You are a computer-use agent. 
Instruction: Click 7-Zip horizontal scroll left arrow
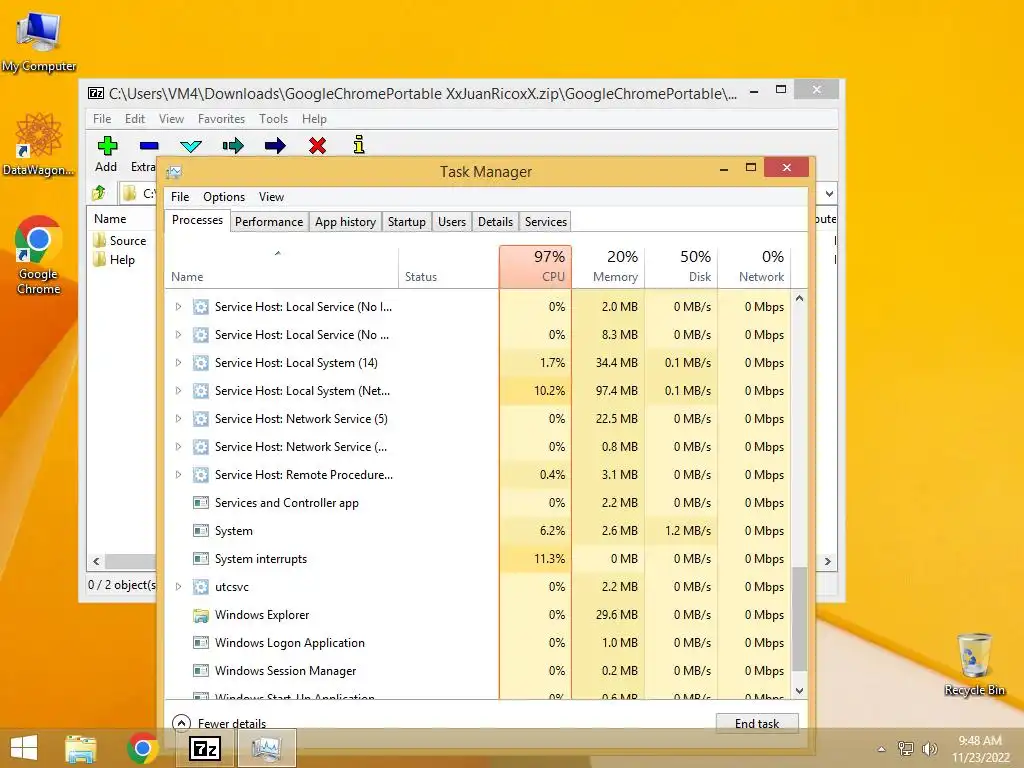point(97,561)
